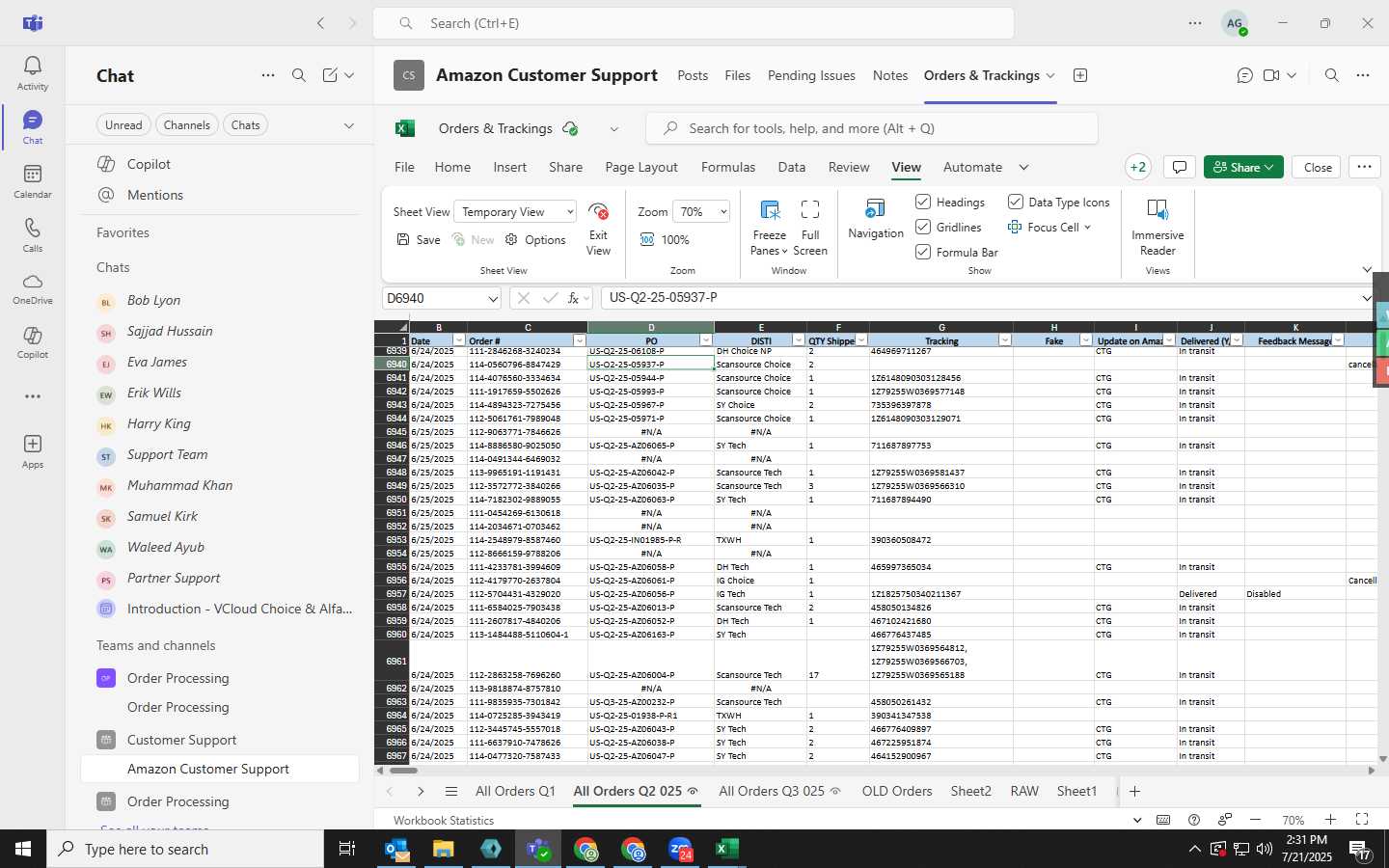Image resolution: width=1389 pixels, height=868 pixels.
Task: Toggle the Formula Bar checkbox
Action: pos(923,252)
